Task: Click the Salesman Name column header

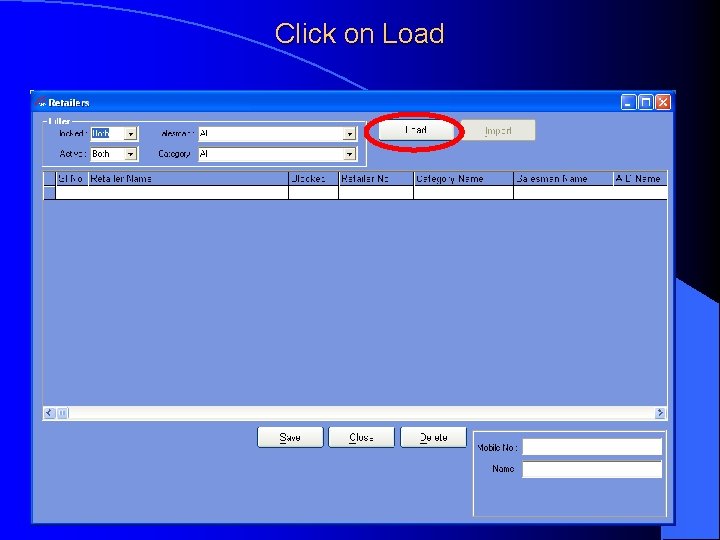Action: [563, 179]
